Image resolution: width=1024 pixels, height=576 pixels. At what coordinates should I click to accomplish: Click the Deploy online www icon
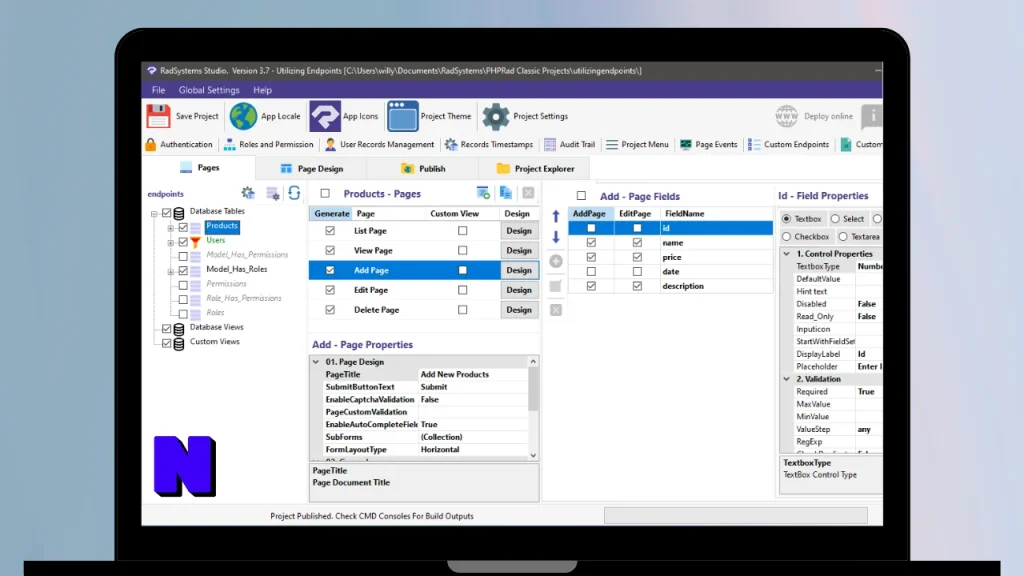click(786, 116)
